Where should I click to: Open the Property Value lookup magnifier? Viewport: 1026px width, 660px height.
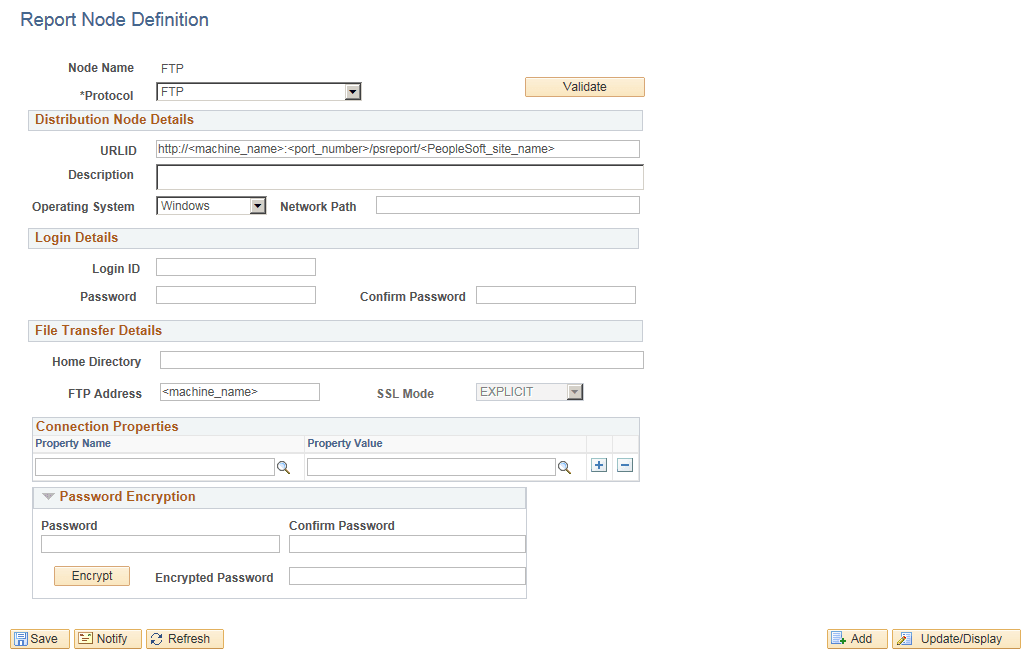point(565,466)
